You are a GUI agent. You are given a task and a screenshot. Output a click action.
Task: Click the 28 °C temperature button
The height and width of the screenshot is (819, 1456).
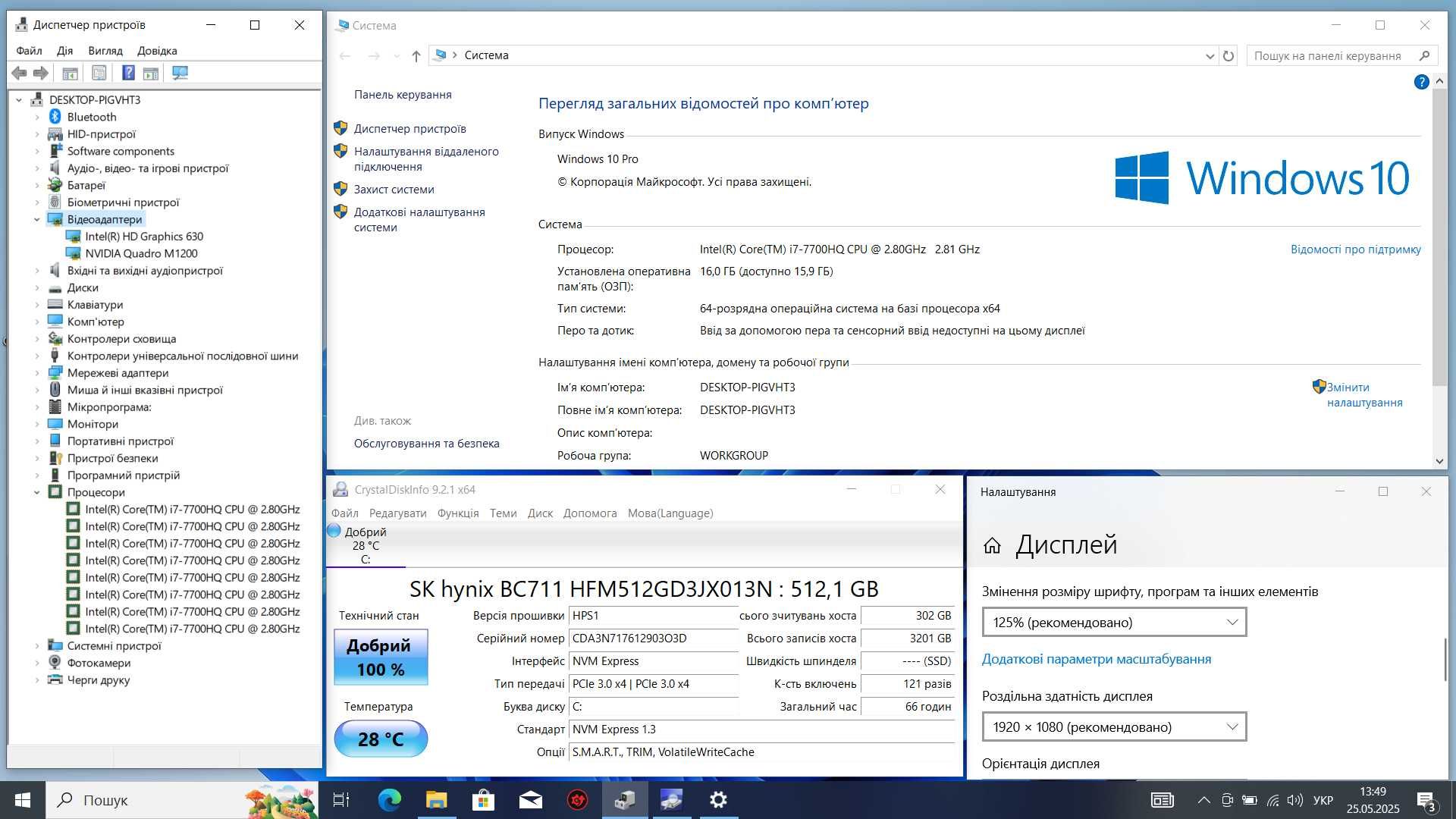(x=381, y=739)
